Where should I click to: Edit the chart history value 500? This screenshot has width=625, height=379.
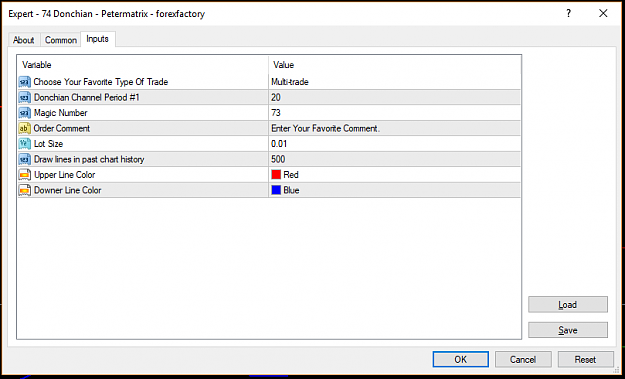395,159
